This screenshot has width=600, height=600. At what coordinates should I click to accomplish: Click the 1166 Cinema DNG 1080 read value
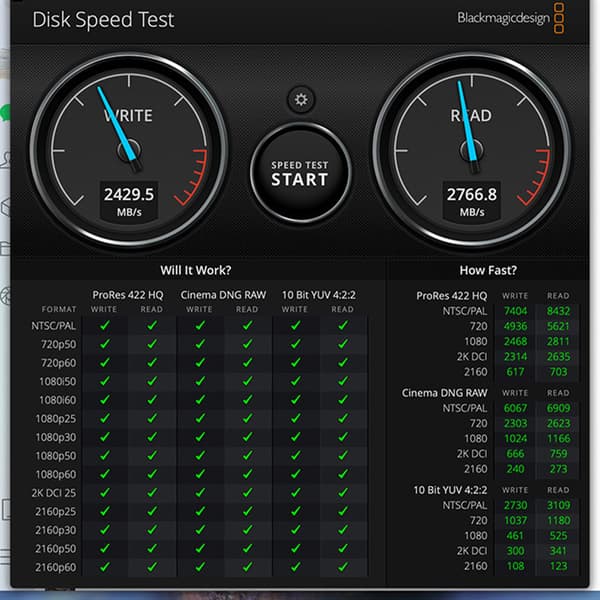[558, 439]
